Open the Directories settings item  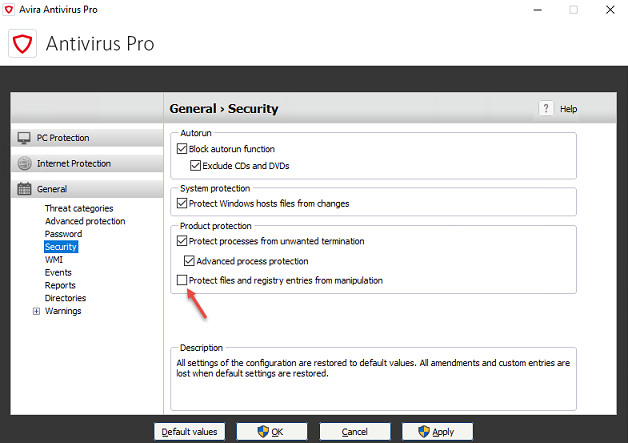pyautogui.click(x=65, y=298)
